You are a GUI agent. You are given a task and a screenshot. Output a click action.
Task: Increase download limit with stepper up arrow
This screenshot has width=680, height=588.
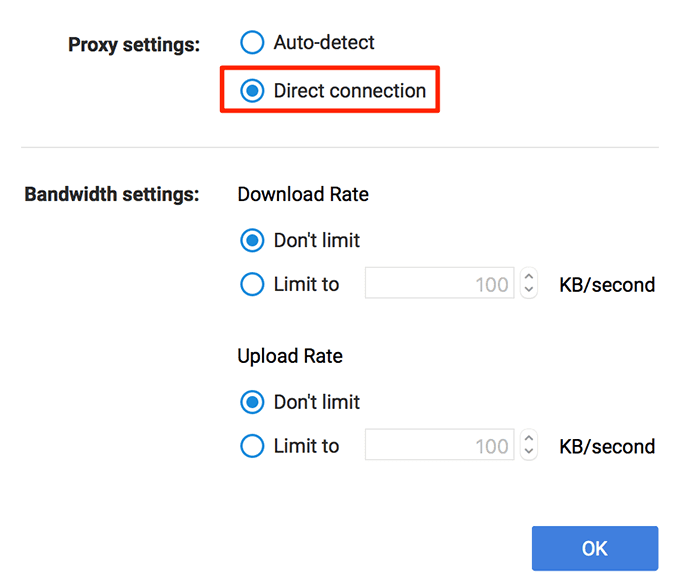pos(529,278)
